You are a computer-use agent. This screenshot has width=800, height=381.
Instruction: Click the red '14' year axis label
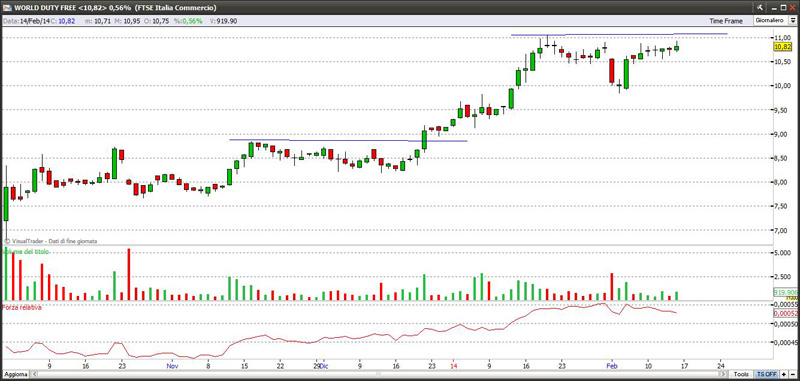pos(454,366)
